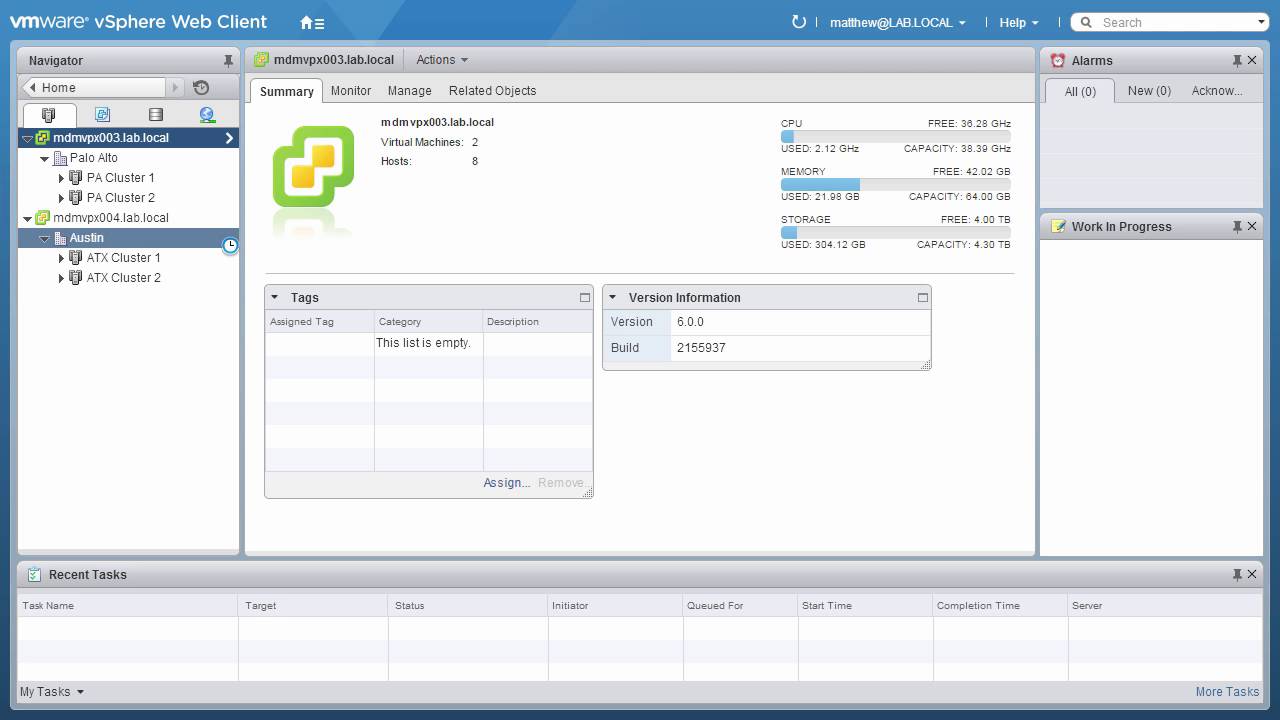Switch to the Monitor tab

350,90
